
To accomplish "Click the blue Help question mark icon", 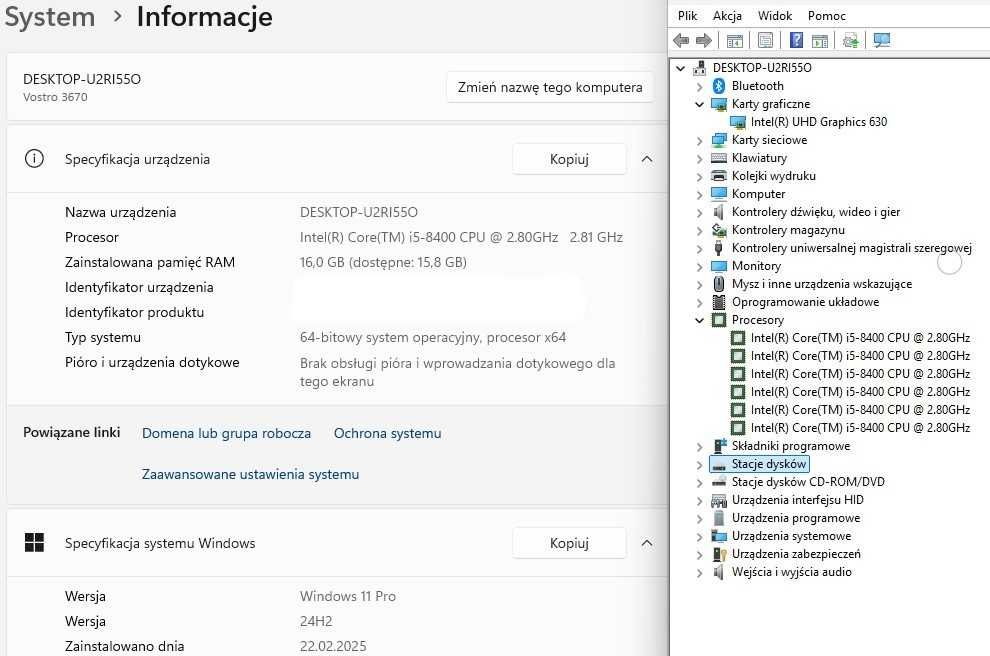I will pyautogui.click(x=796, y=41).
